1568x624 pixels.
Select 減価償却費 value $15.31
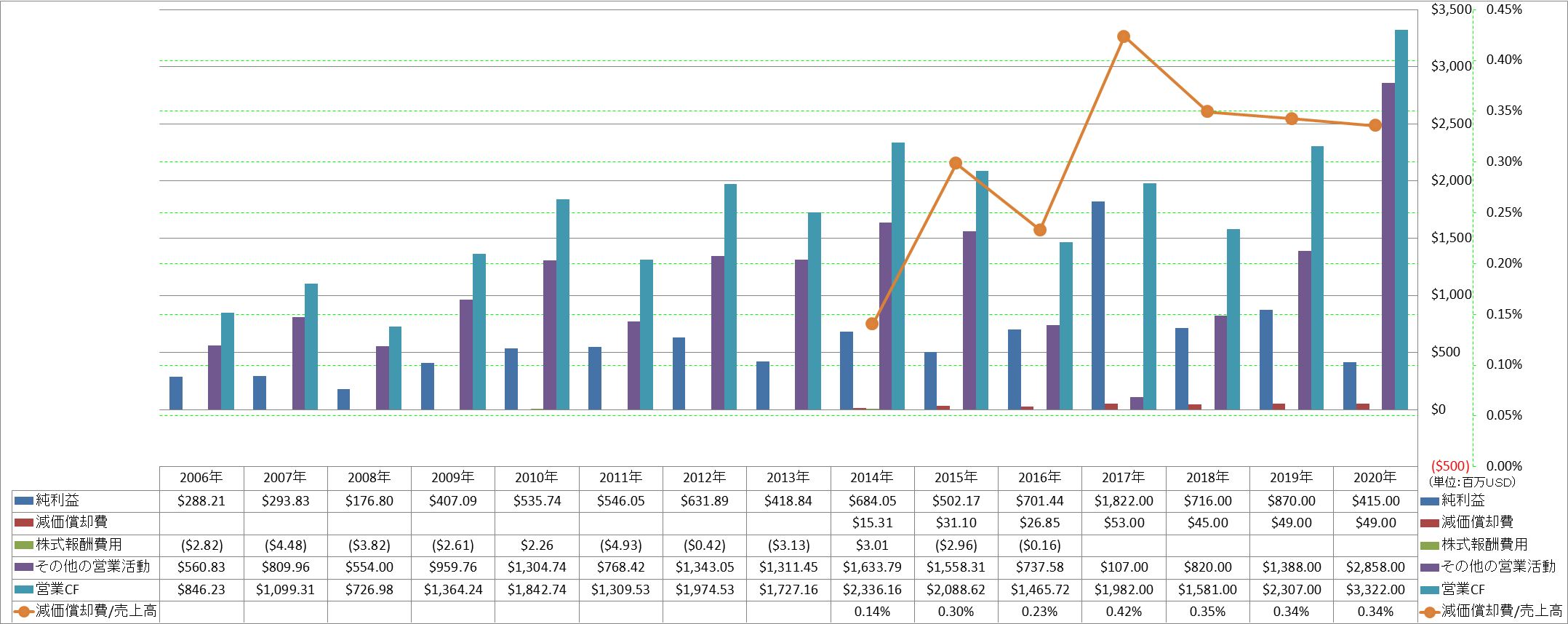[x=872, y=523]
